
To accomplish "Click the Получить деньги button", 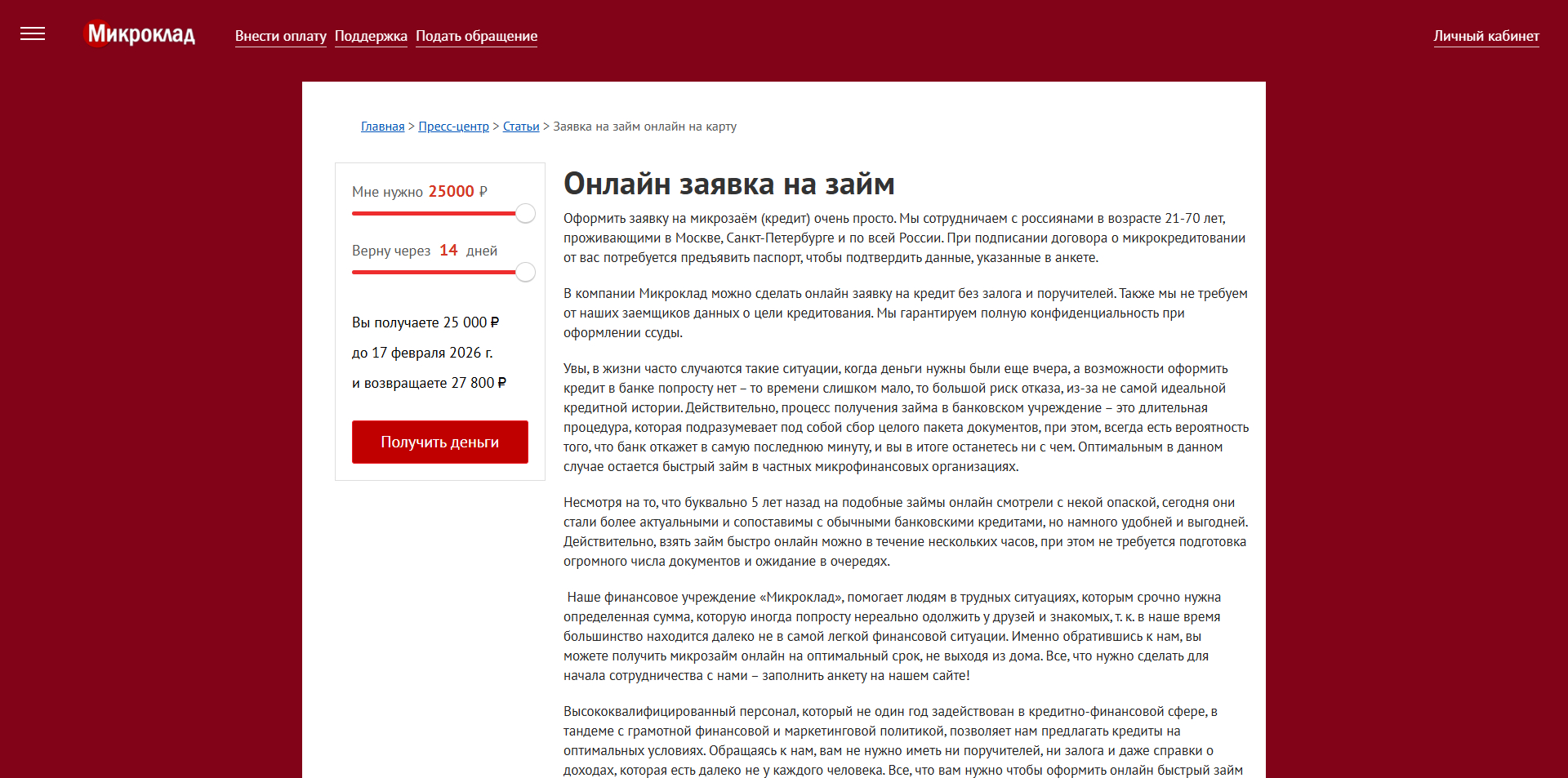I will (439, 442).
